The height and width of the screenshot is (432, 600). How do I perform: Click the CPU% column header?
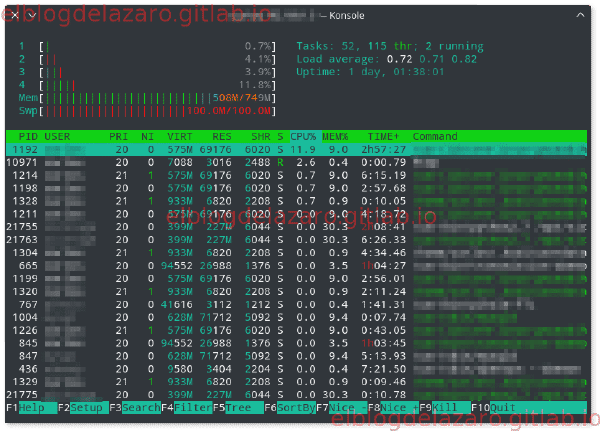click(303, 137)
